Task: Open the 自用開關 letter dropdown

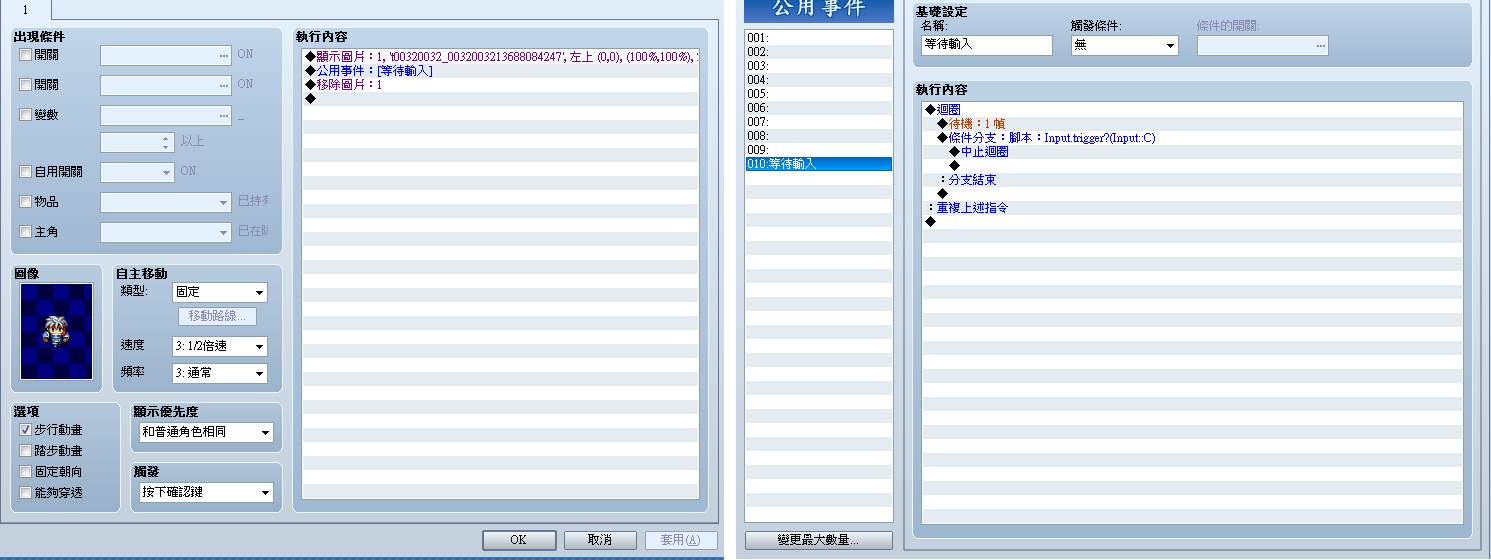Action: point(138,172)
